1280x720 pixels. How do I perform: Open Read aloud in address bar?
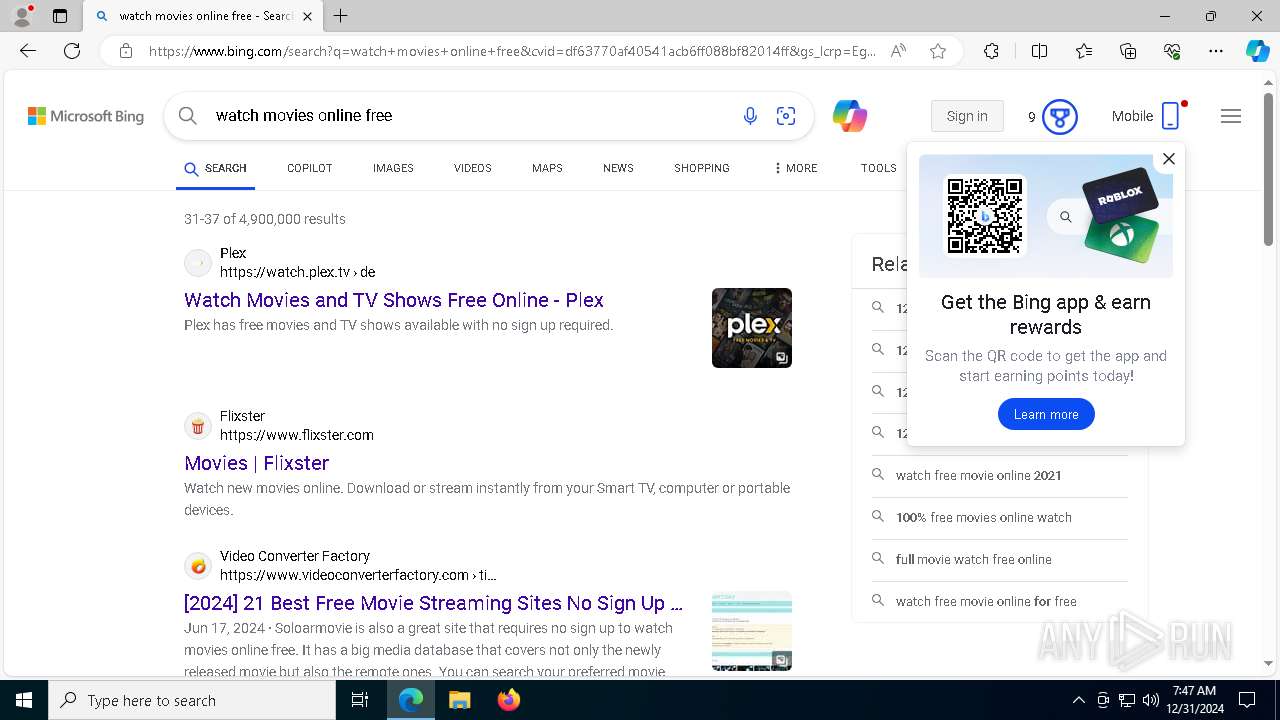tap(898, 51)
